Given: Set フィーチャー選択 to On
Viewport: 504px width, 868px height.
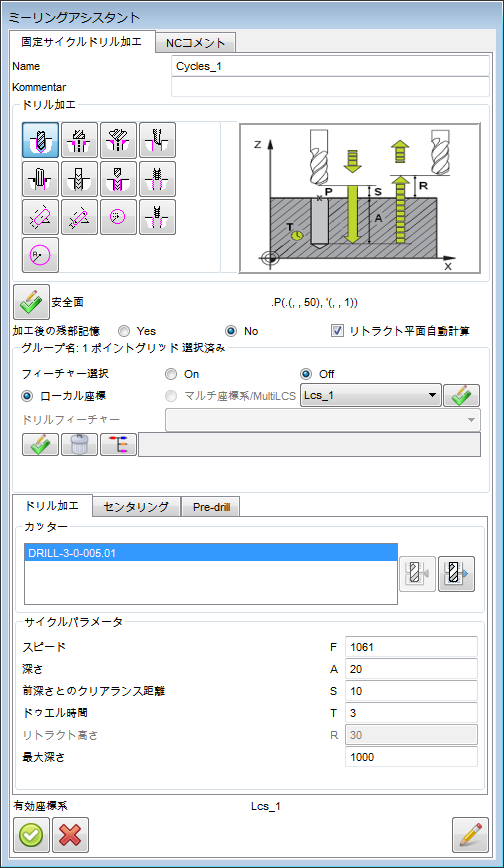Looking at the screenshot, I should pos(171,374).
